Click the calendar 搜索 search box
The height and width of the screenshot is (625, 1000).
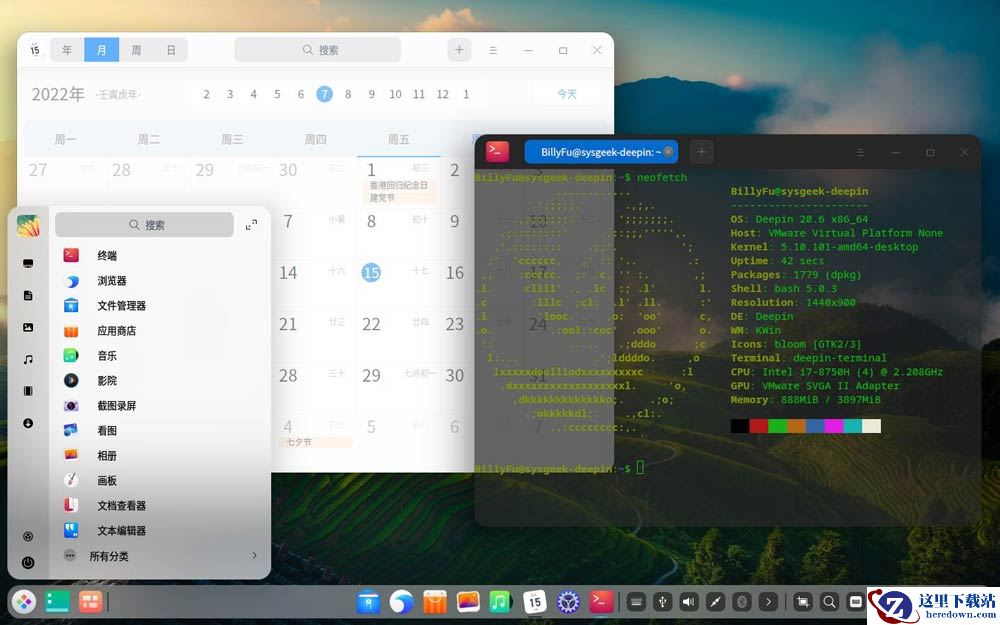318,50
